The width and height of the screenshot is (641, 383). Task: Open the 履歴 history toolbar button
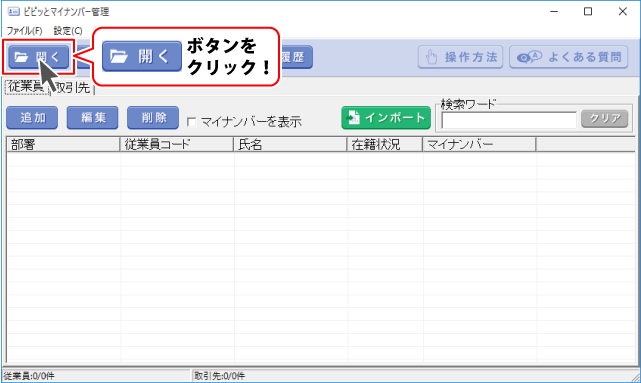(297, 57)
